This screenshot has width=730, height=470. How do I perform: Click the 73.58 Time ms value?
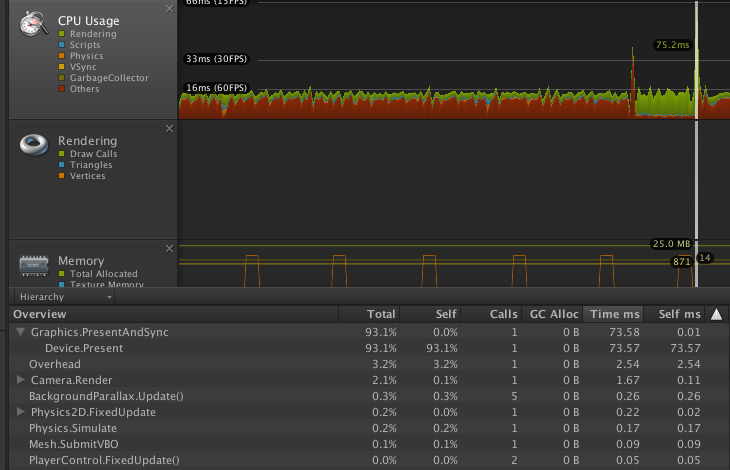[624, 332]
